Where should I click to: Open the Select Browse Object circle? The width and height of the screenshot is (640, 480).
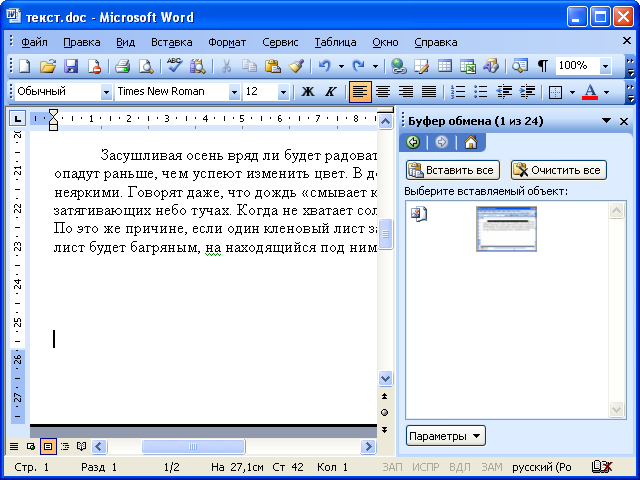(x=384, y=413)
